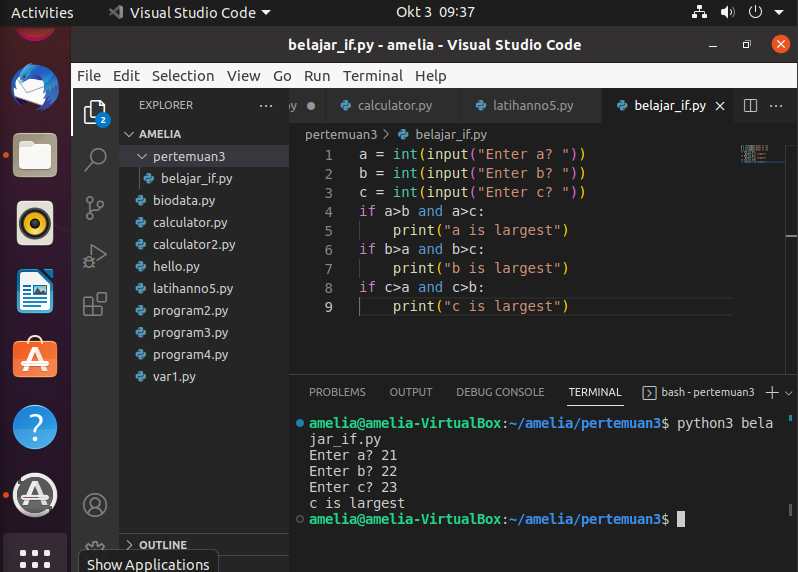Screen dimensions: 798x572
Task: Collapse the pertemuan3 folder
Action: point(142,156)
